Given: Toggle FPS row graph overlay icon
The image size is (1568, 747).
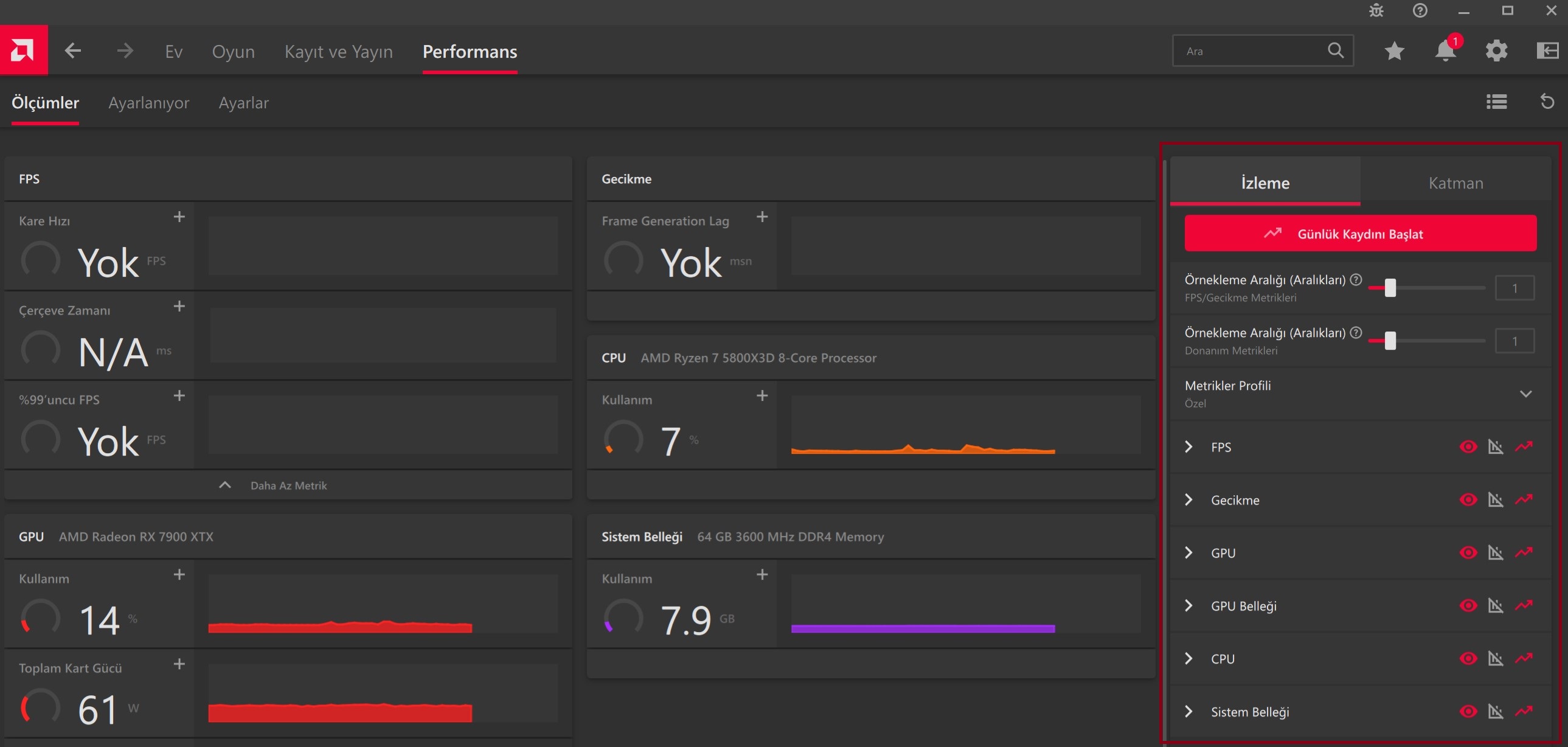Looking at the screenshot, I should point(1496,447).
